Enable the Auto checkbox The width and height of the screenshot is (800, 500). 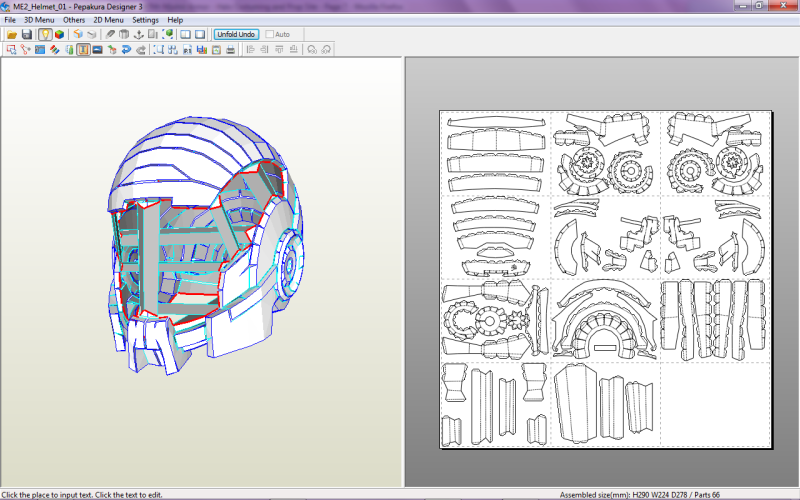point(270,34)
